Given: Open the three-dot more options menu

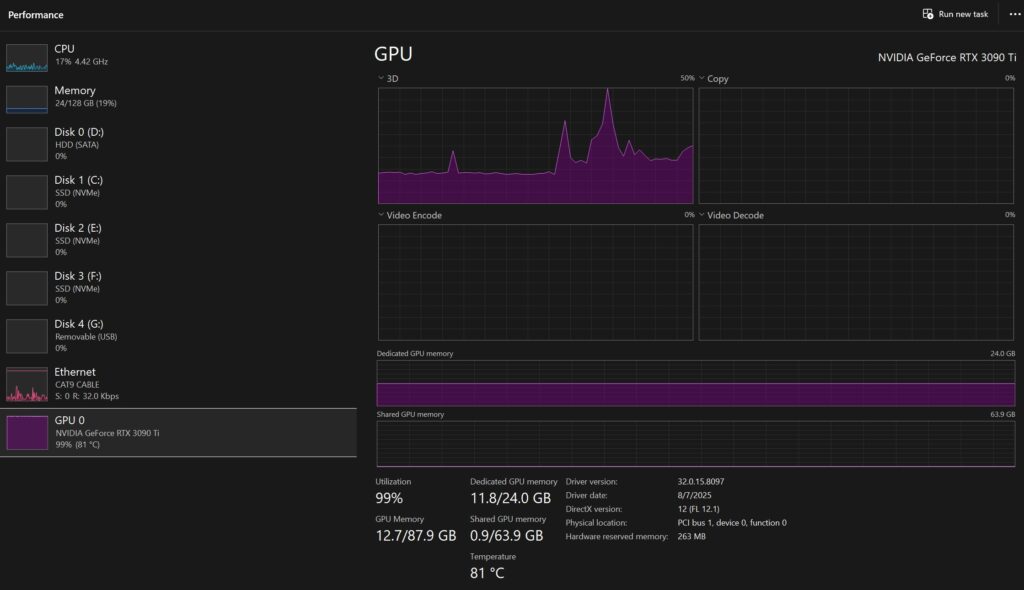Looking at the screenshot, I should click(x=1008, y=14).
